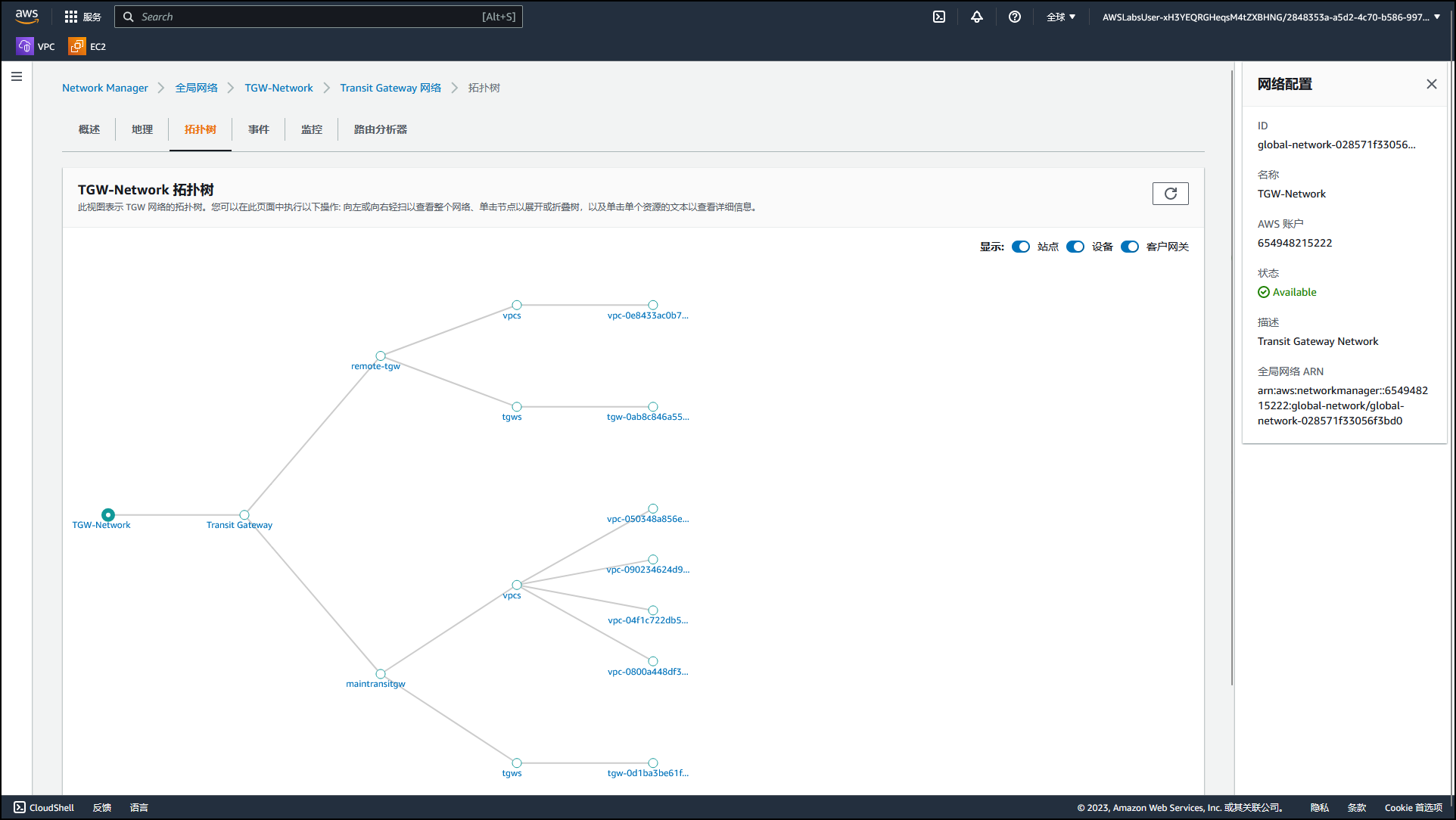Open the CloudShell icon in top bar
1456x820 pixels.
click(x=939, y=17)
